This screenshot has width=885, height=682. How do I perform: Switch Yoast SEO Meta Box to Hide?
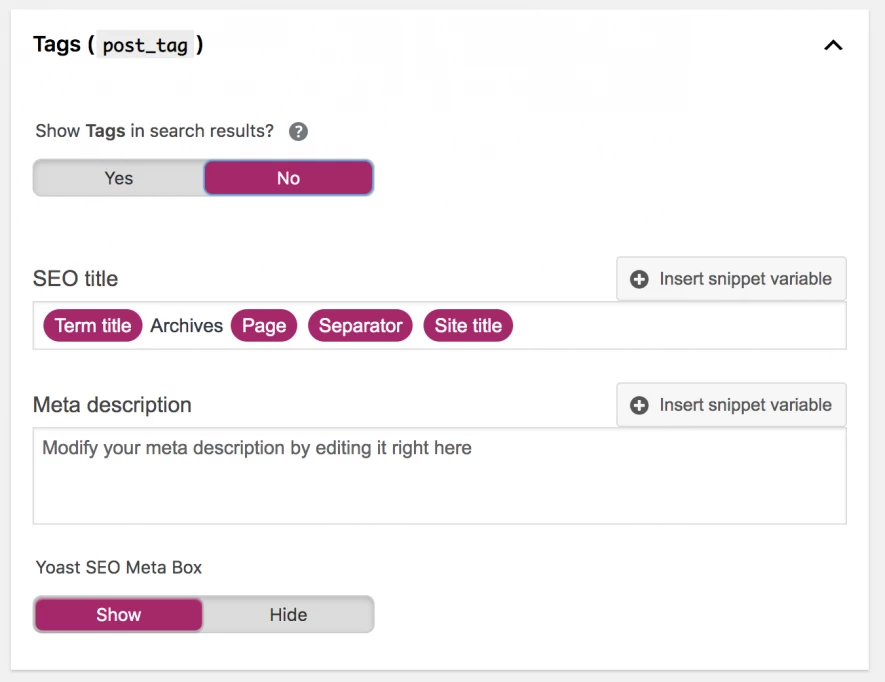[288, 615]
